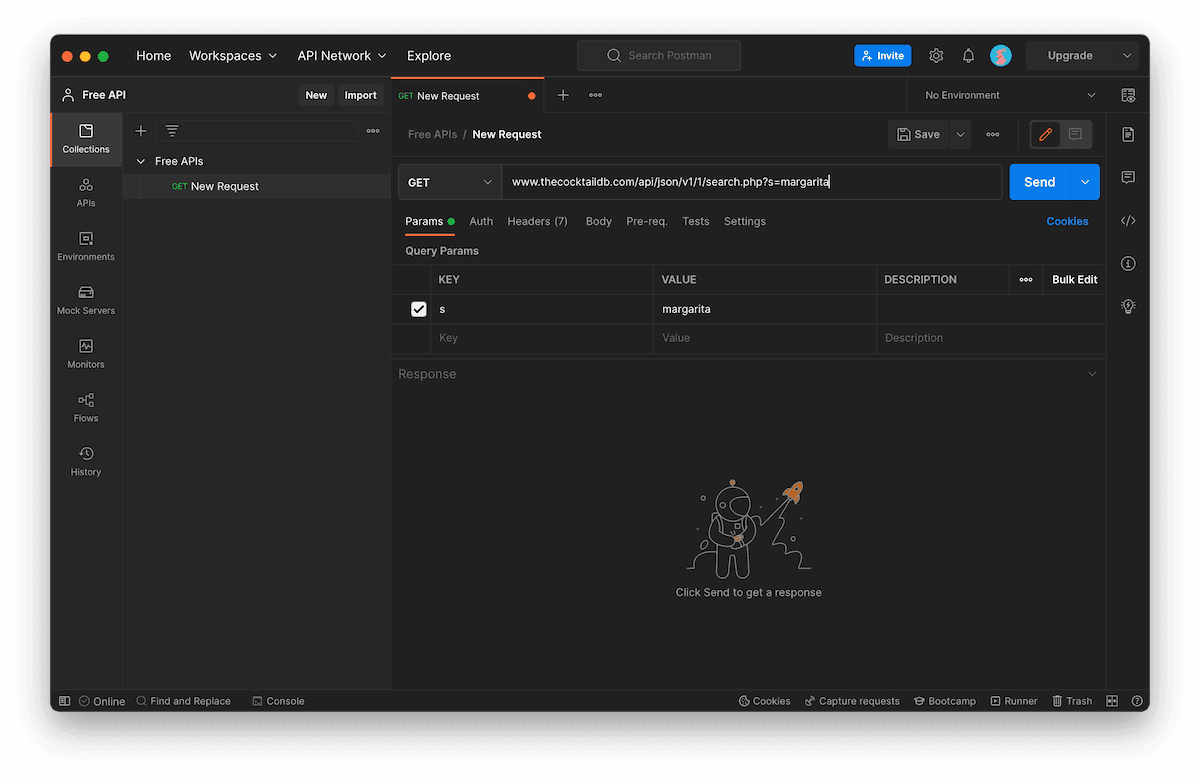This screenshot has height=778, width=1200.
Task: Click the Upgrade button
Action: [1070, 56]
